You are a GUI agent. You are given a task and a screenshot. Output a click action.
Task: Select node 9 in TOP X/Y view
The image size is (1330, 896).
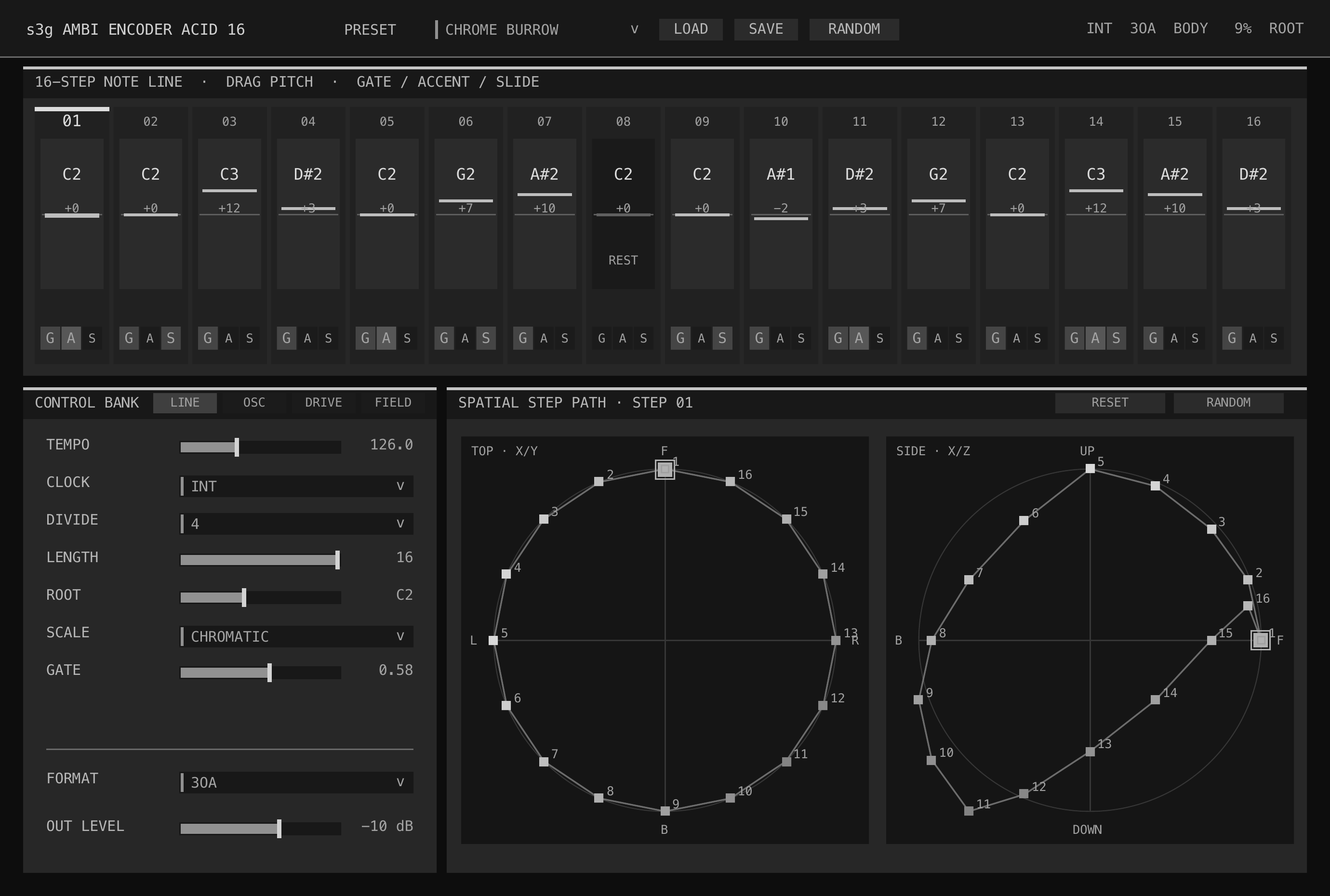(665, 811)
